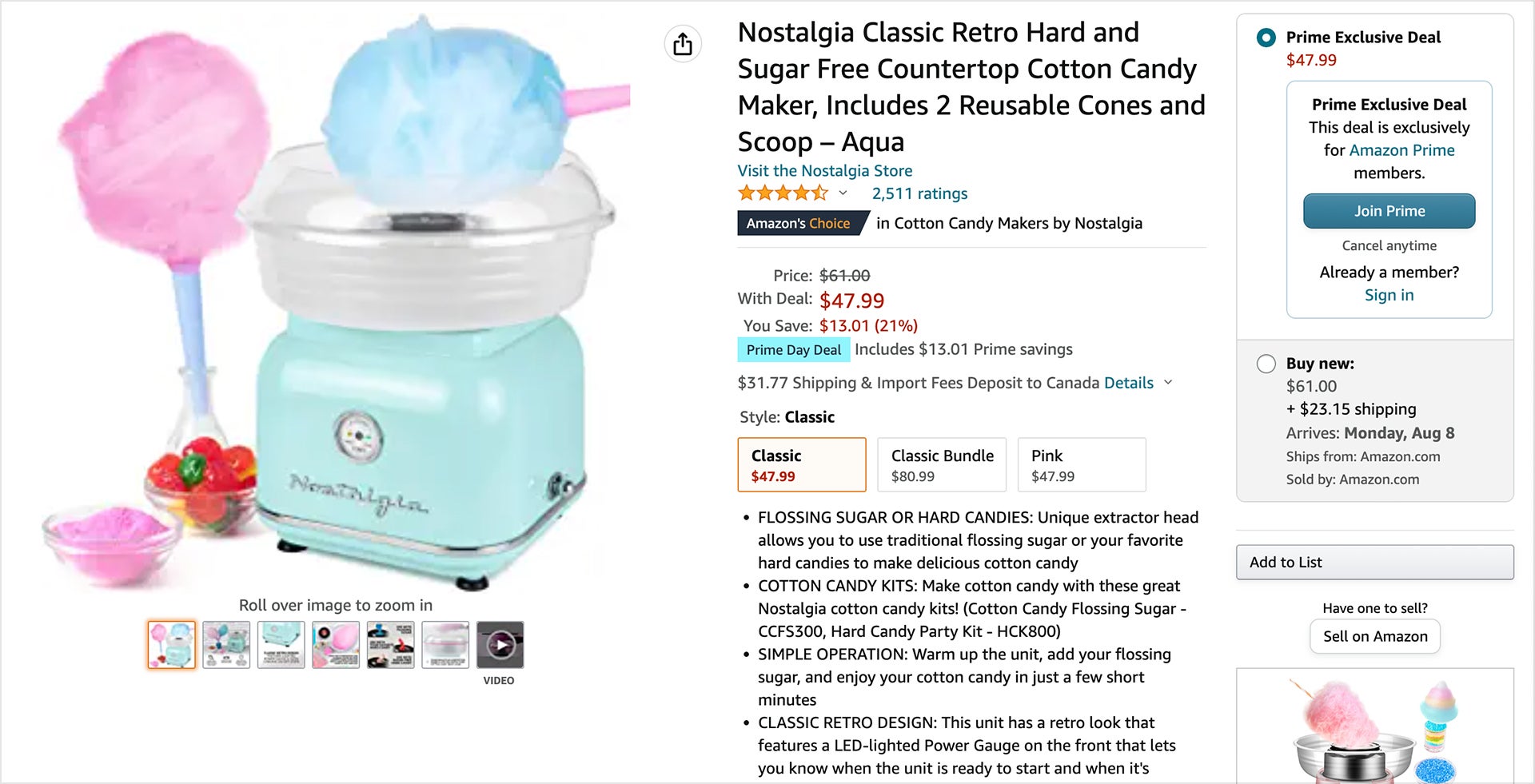Open the star rating breakdown chevron
The width and height of the screenshot is (1535, 784).
(x=843, y=194)
